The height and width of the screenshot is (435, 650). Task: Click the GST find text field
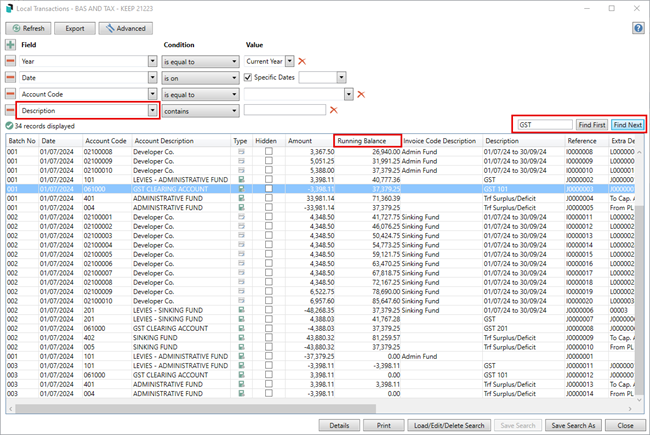click(x=545, y=125)
